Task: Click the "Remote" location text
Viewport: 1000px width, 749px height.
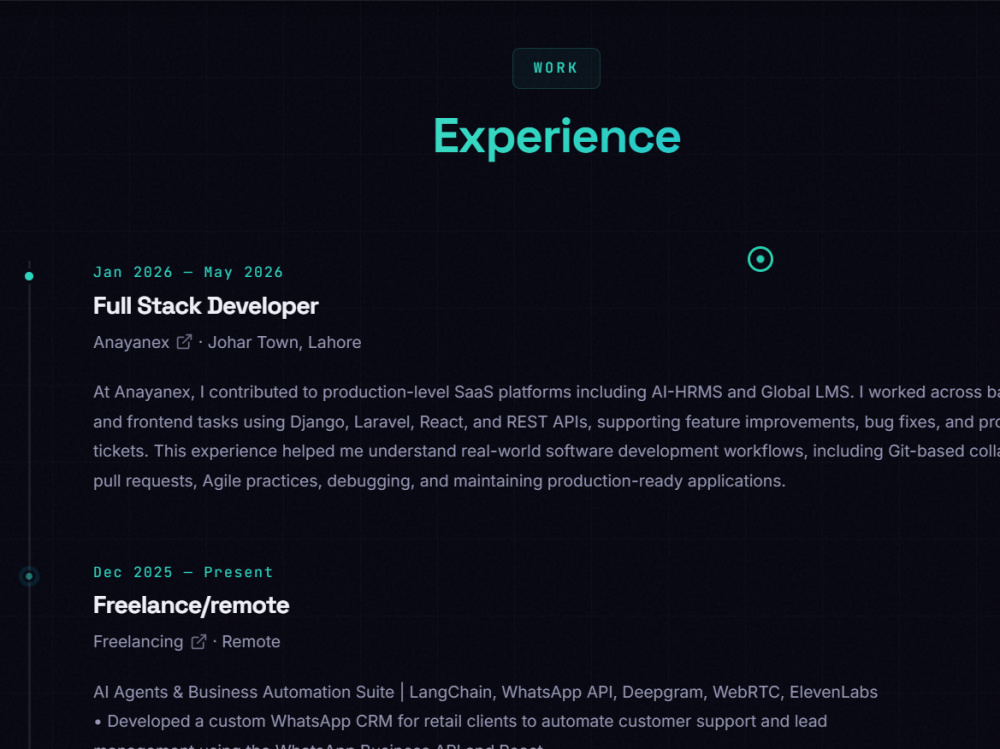Action: [251, 642]
